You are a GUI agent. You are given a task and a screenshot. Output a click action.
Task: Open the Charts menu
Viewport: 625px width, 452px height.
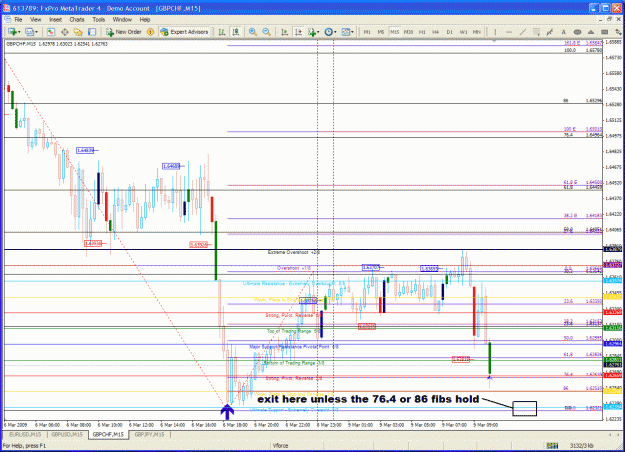(77, 20)
